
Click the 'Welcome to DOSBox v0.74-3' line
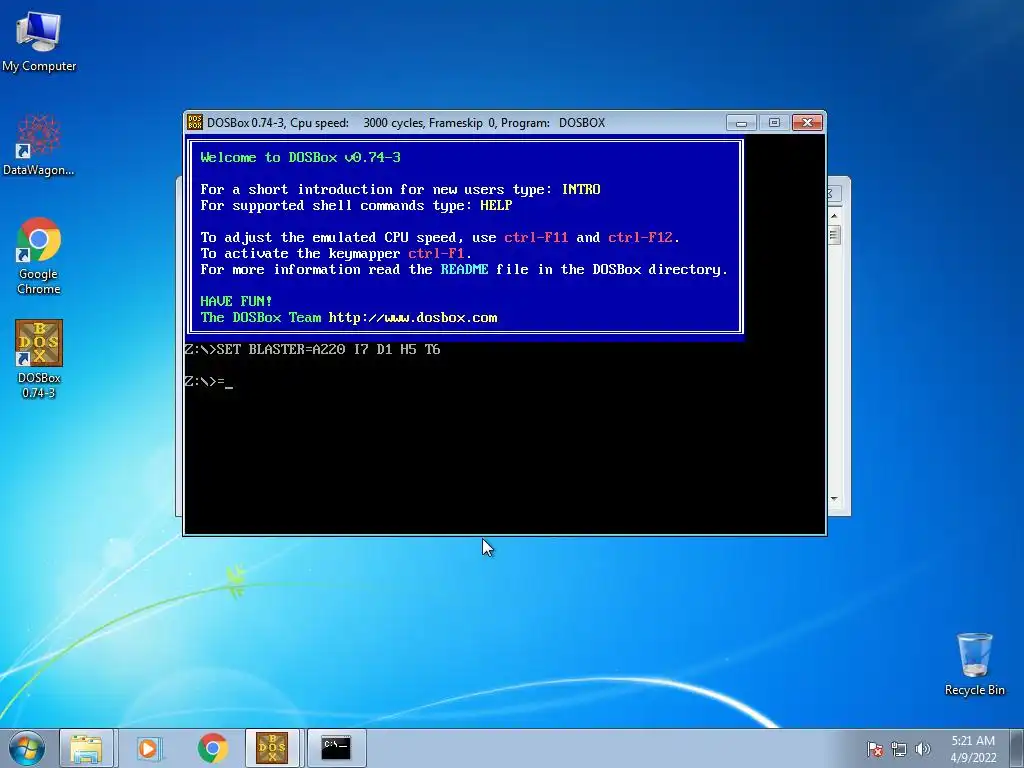coord(300,157)
